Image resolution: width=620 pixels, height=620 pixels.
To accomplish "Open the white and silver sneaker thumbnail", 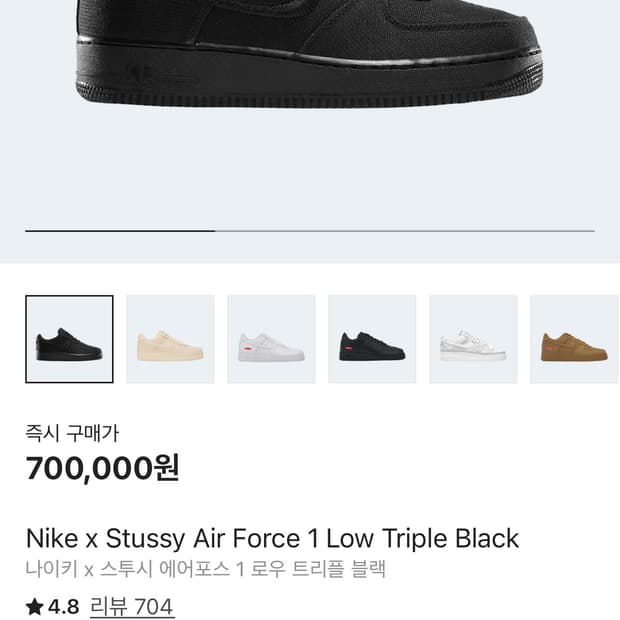I will pos(473,339).
